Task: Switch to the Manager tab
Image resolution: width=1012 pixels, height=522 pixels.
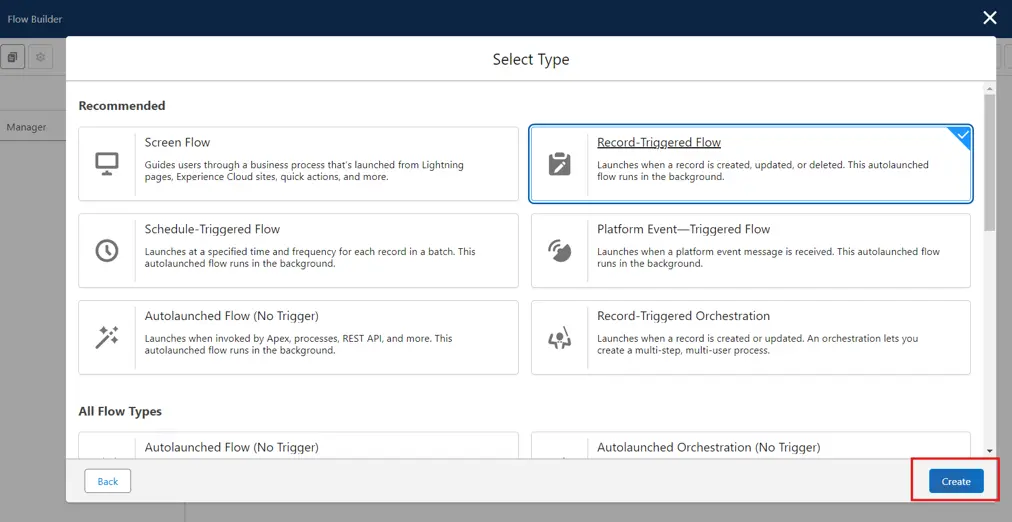Action: click(27, 127)
